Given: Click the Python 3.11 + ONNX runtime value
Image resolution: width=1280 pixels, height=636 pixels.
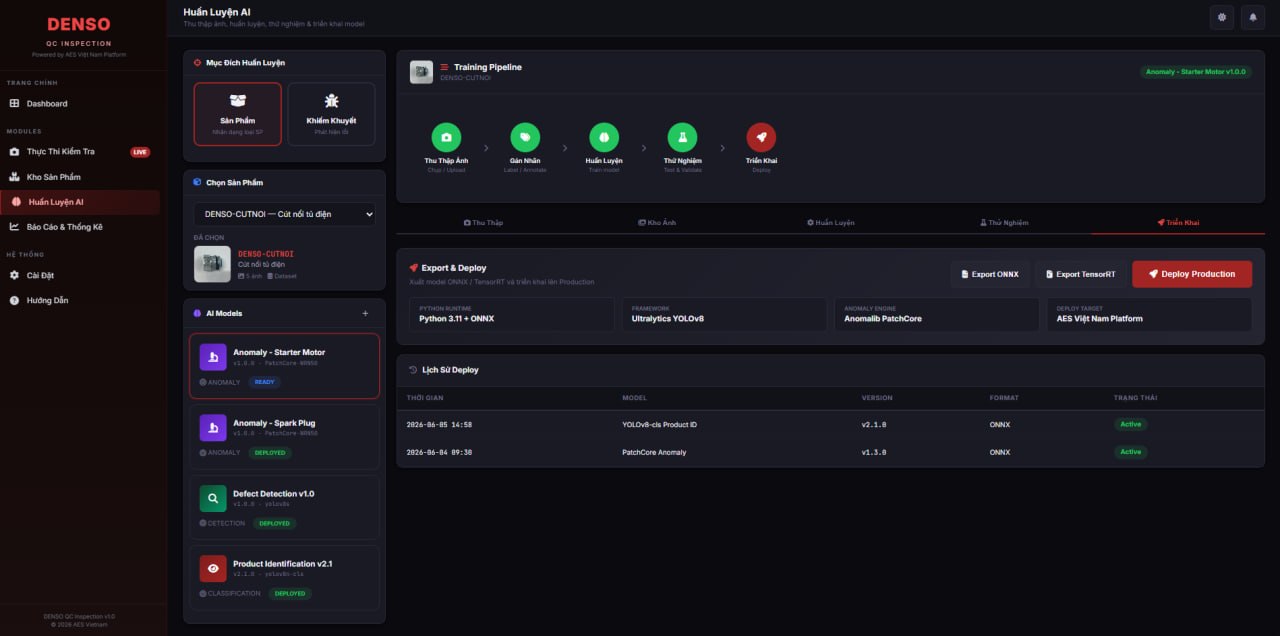Looking at the screenshot, I should click(456, 318).
